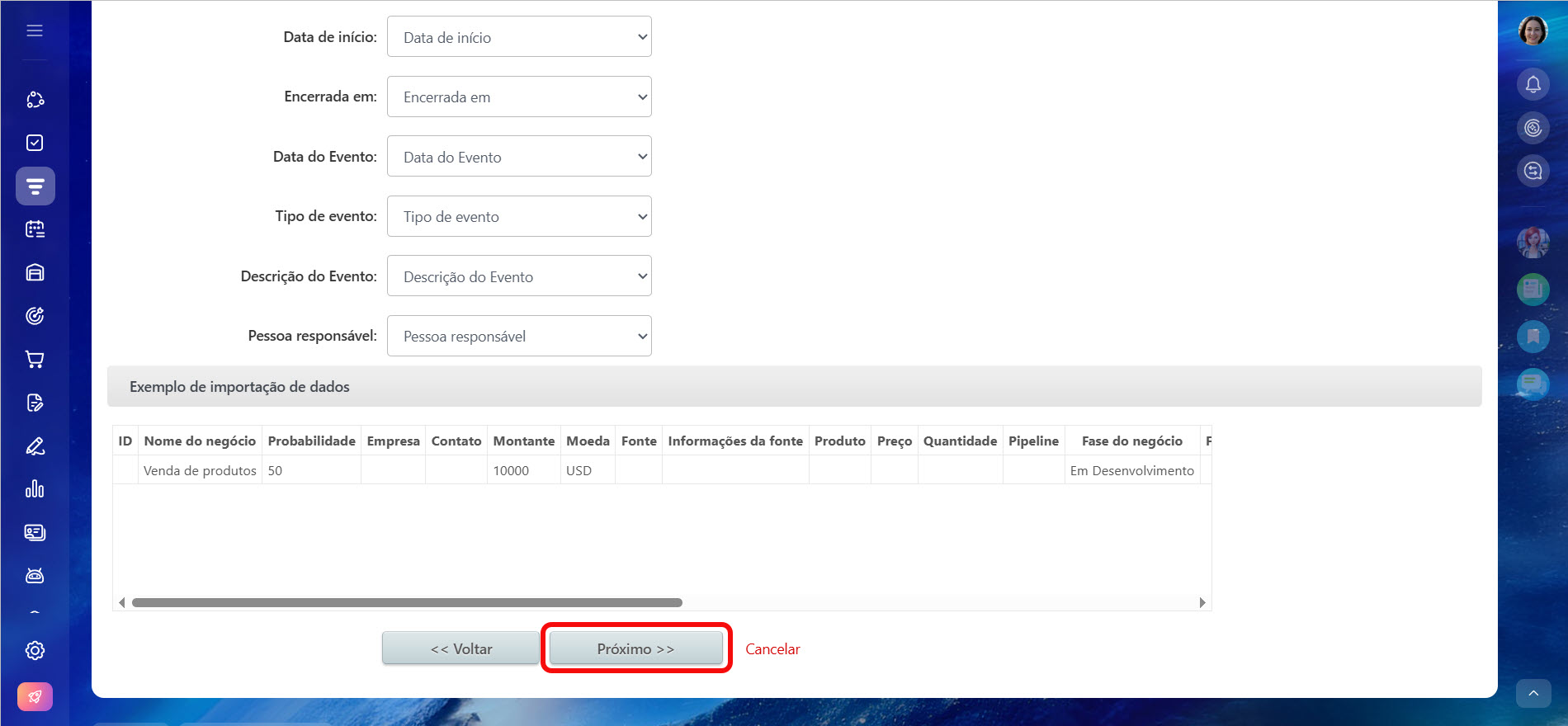
Task: Click the warehouse icon in left sidebar
Action: click(35, 272)
